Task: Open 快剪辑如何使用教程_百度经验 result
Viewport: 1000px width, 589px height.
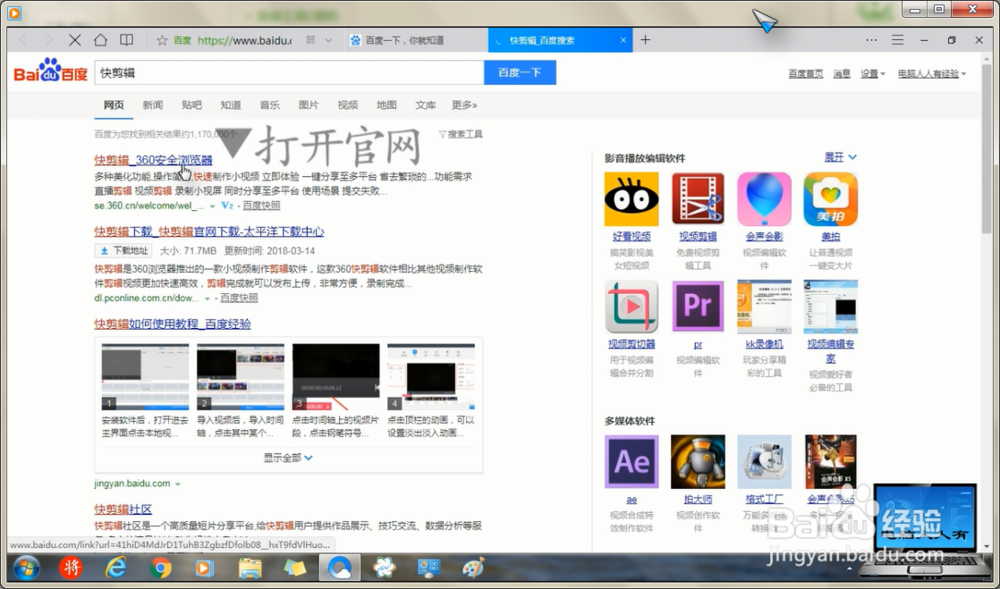Action: (172, 324)
